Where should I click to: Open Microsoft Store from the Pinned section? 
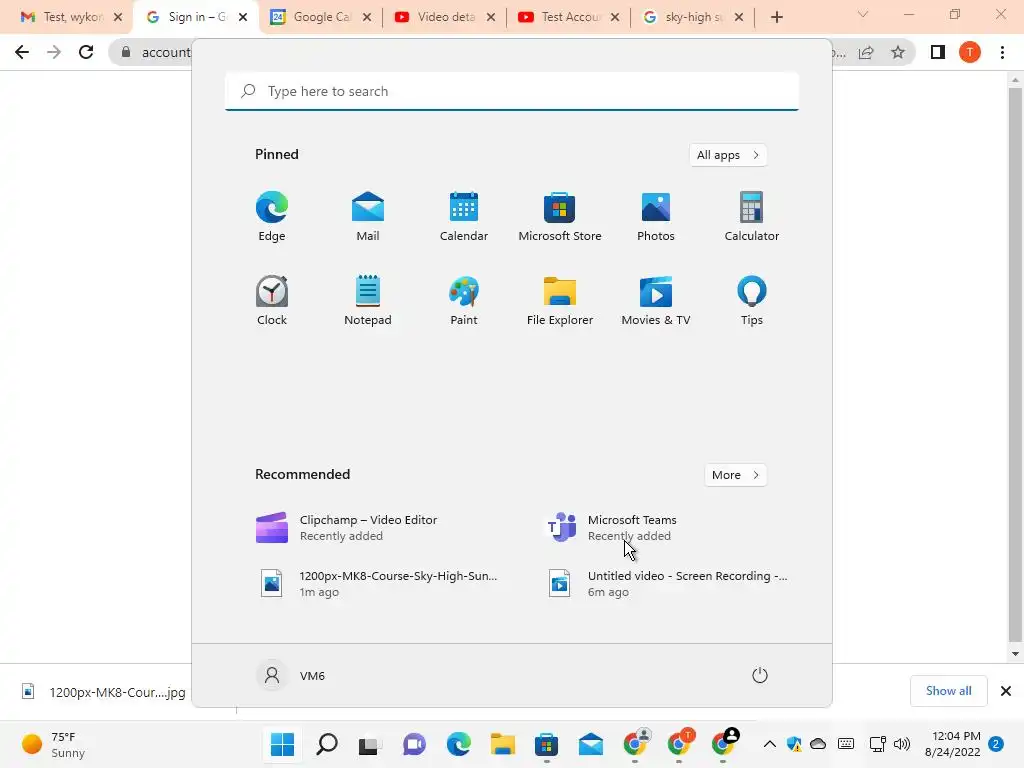pos(560,216)
